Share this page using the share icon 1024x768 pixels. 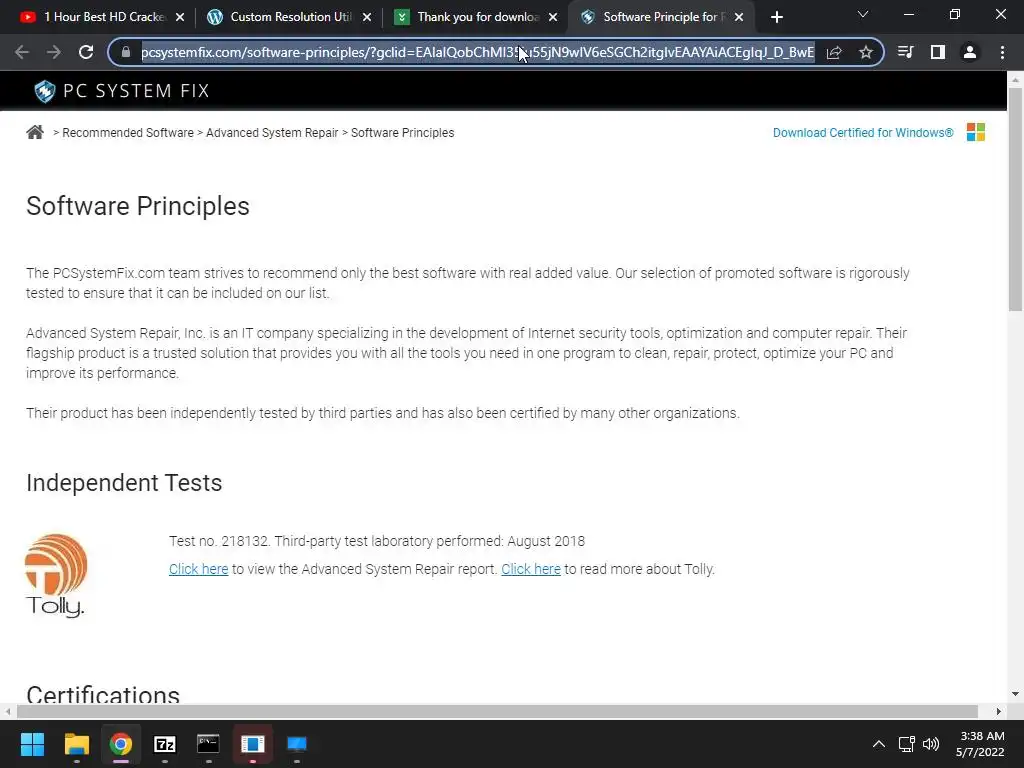(x=834, y=52)
